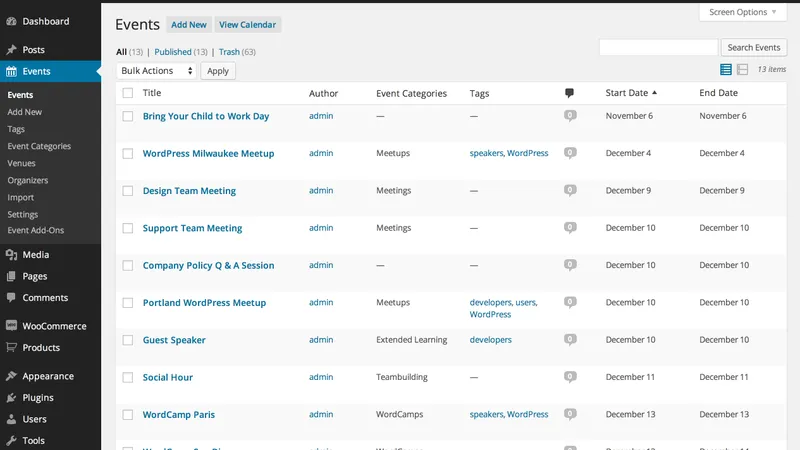Toggle the select-all checkbox in header

128,93
